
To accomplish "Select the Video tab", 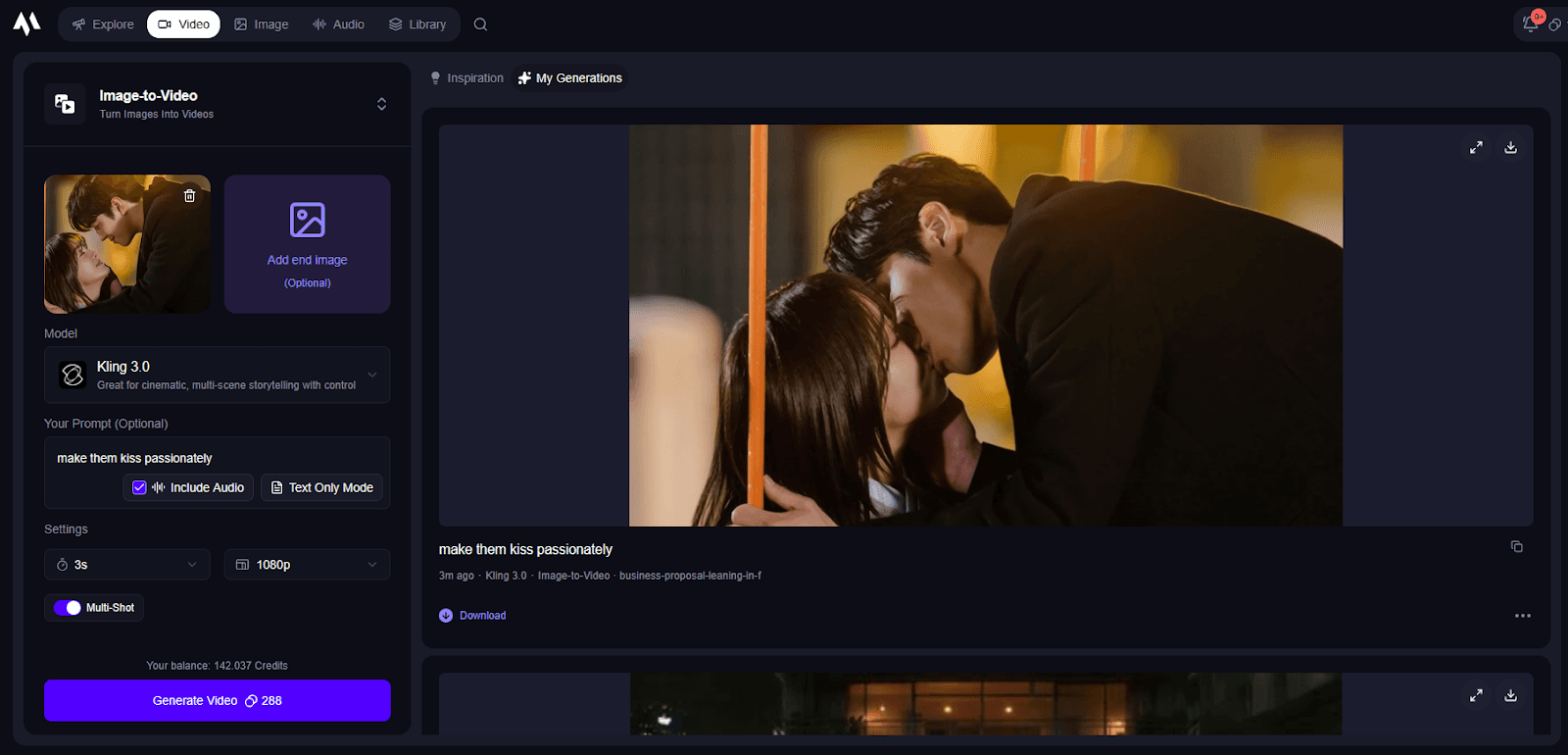I will [183, 25].
